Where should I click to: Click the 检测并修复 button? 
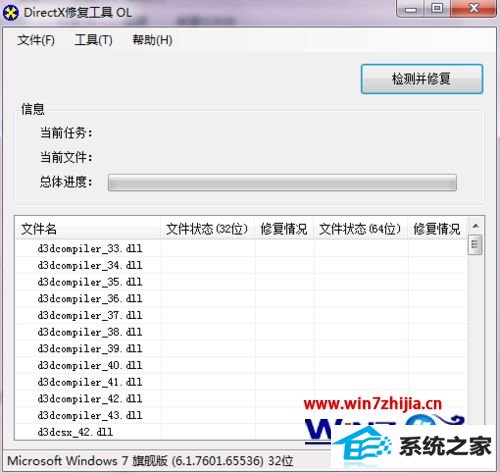(x=422, y=79)
